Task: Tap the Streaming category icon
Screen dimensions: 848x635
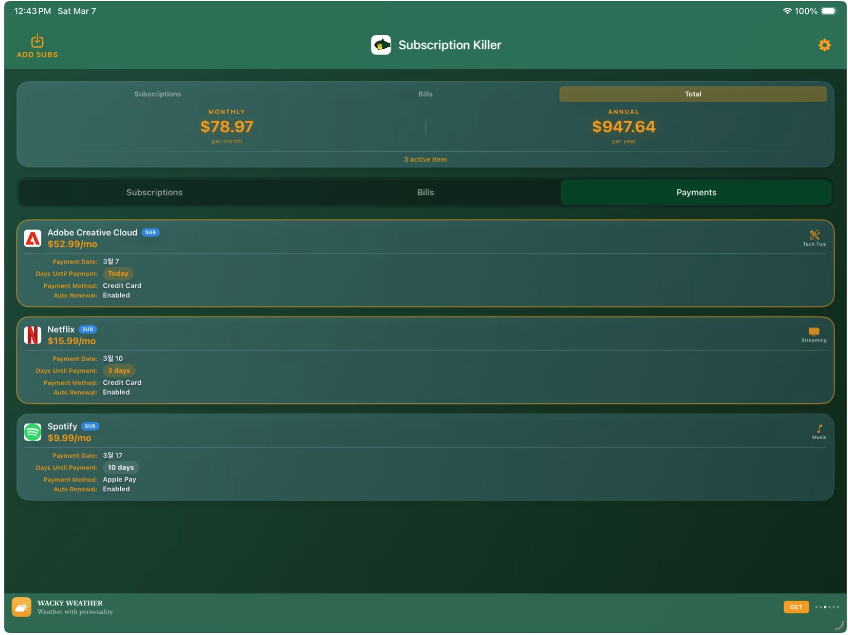Action: [814, 331]
